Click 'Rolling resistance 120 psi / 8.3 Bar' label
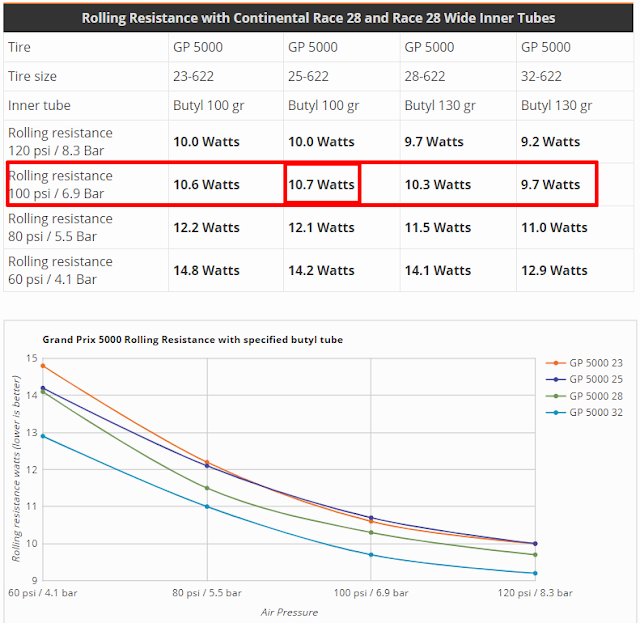This screenshot has width=640, height=623. click(x=60, y=142)
